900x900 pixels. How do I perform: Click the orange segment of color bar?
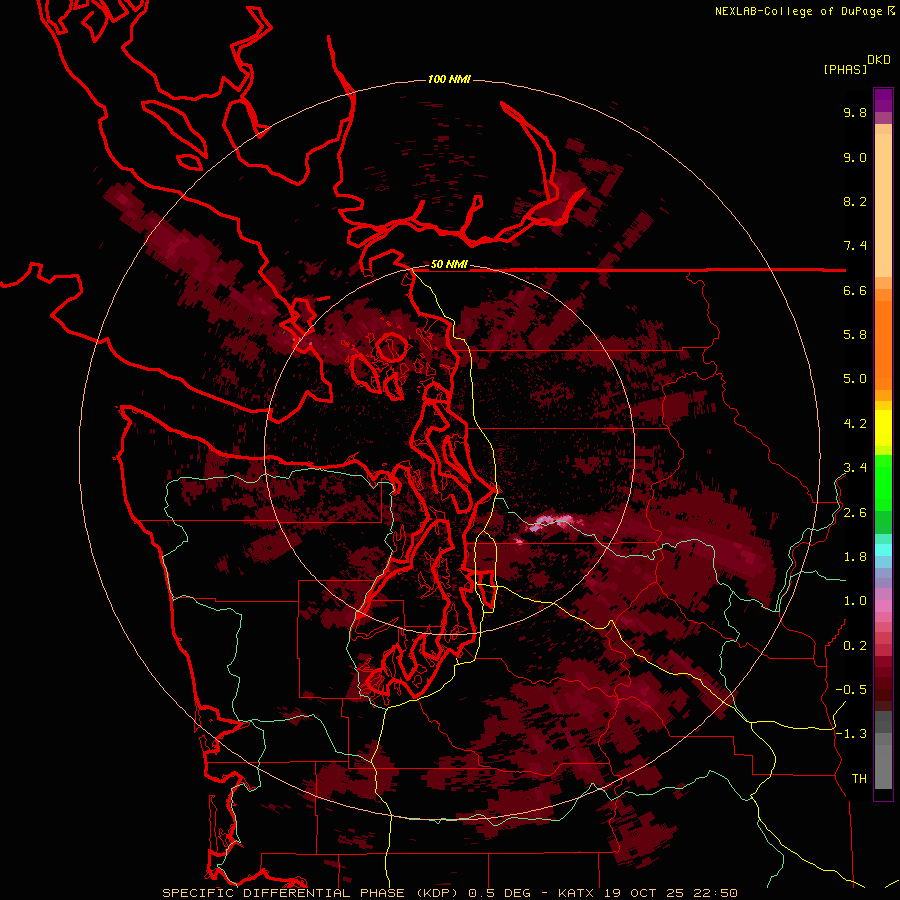click(883, 344)
